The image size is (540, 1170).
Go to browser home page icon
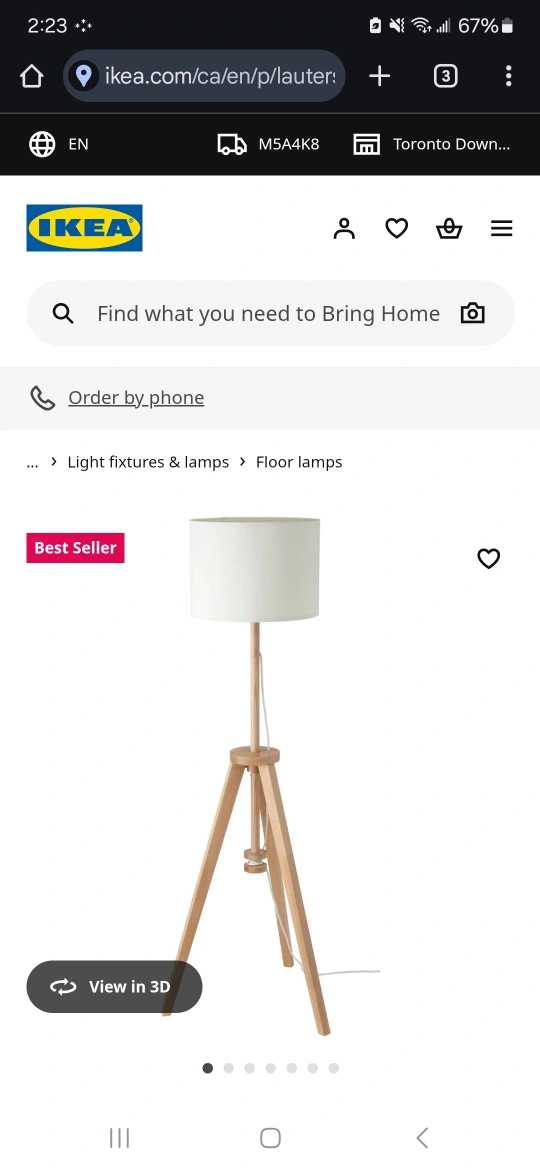click(31, 75)
